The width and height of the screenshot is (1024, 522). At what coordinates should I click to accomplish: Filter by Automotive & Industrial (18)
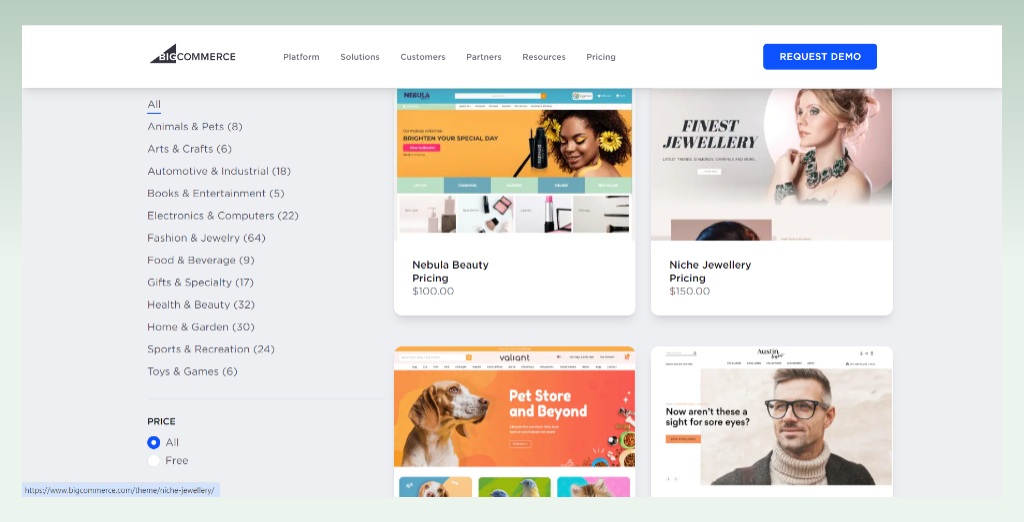pos(219,171)
